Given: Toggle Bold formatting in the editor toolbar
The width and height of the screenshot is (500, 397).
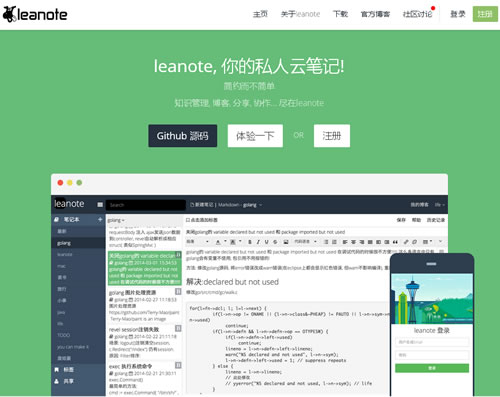Looking at the screenshot, I should pyautogui.click(x=250, y=242).
